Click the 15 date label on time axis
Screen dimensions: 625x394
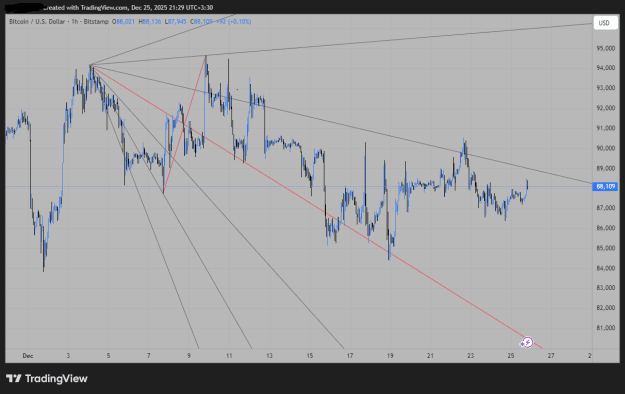pos(310,356)
